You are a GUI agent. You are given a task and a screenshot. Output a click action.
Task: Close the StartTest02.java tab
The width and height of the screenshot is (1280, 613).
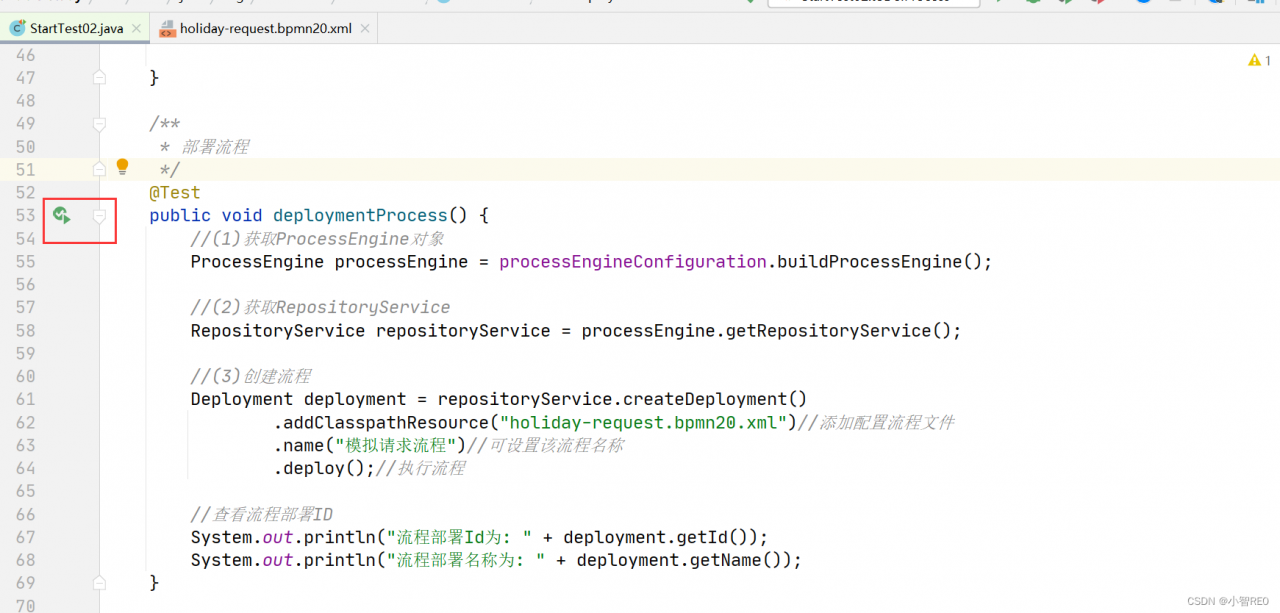click(136, 29)
